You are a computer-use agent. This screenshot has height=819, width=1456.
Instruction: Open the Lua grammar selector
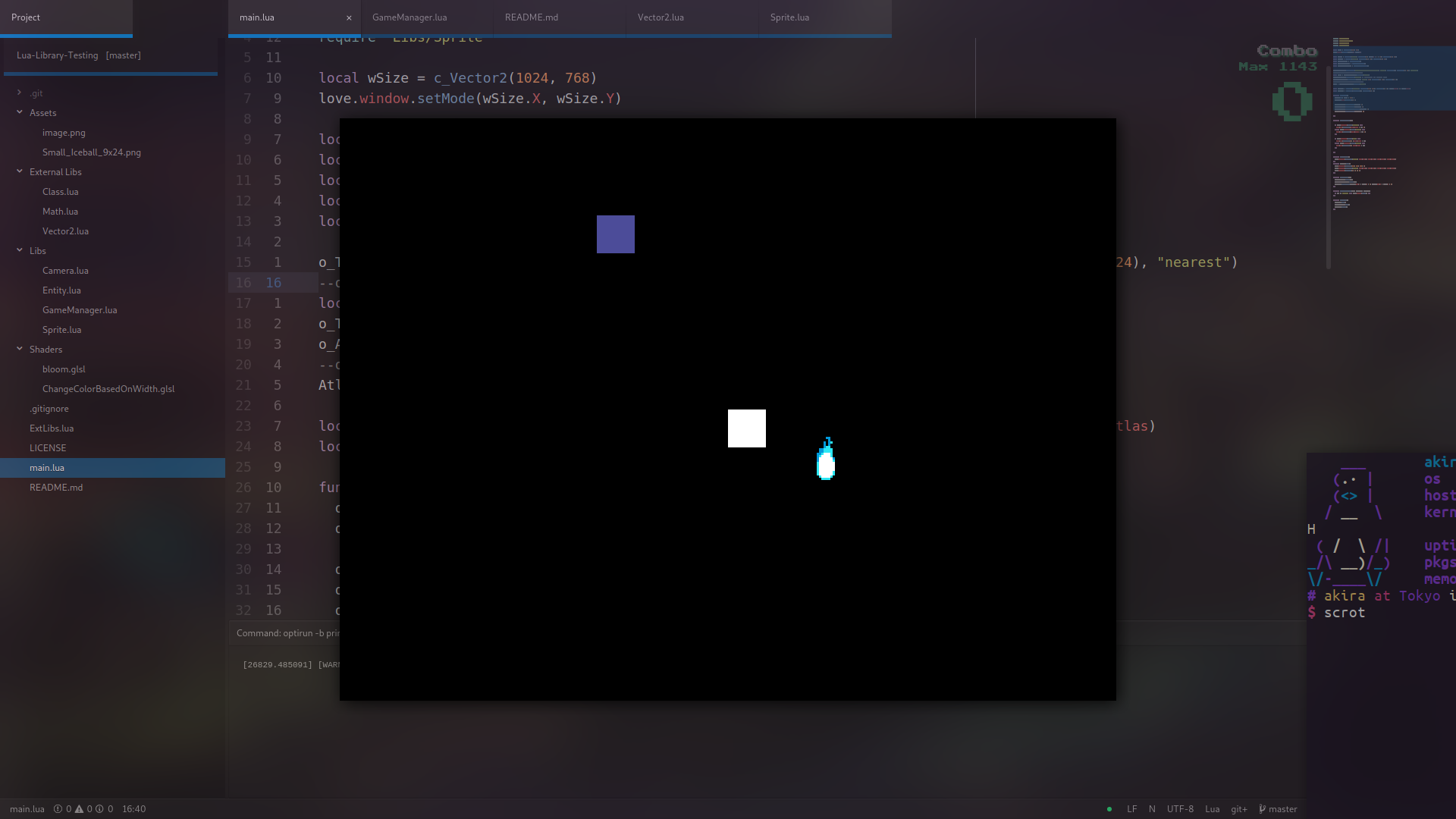point(1212,809)
